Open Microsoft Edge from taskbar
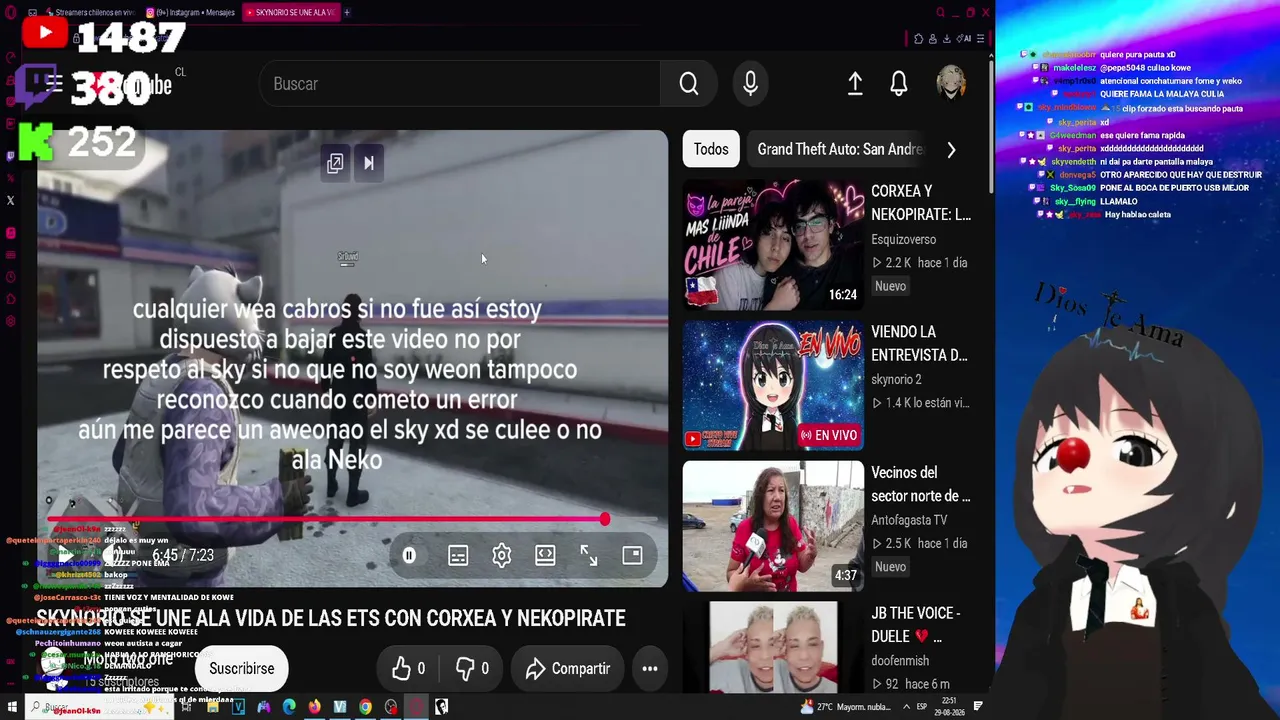The width and height of the screenshot is (1280, 720). tap(289, 707)
